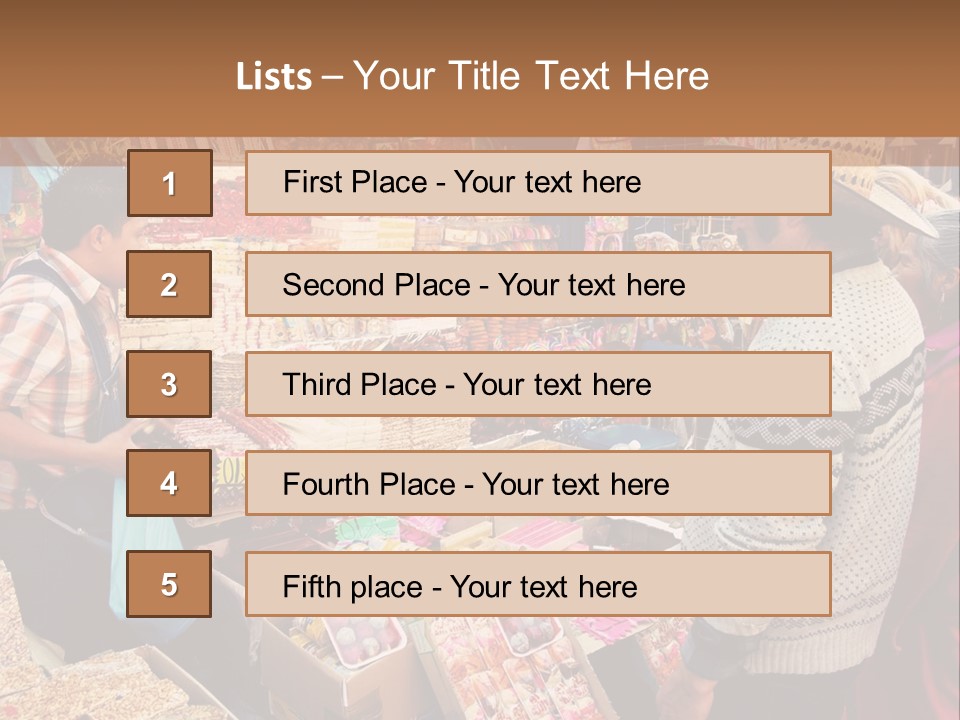Select the number 4 square
Screen dimensions: 960x720
[x=169, y=484]
